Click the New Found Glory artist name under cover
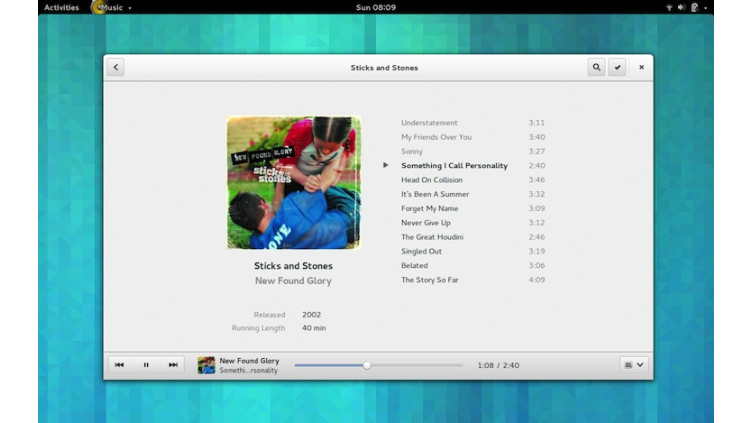The width and height of the screenshot is (752, 423). click(x=293, y=281)
